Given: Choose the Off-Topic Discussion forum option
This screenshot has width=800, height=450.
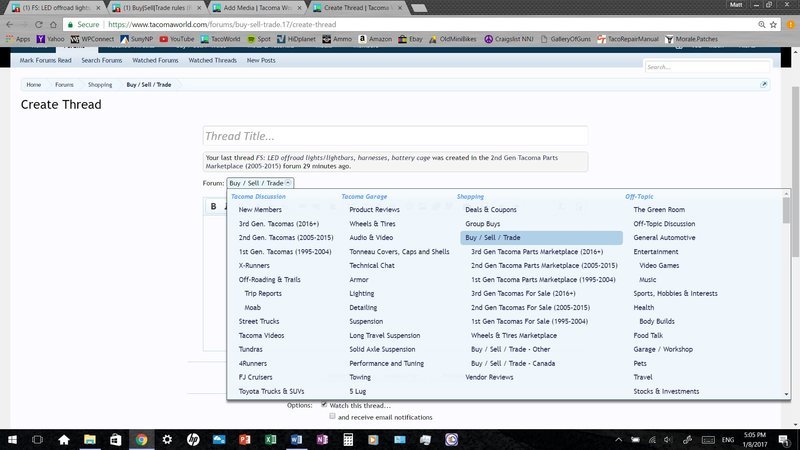Looking at the screenshot, I should pos(664,223).
